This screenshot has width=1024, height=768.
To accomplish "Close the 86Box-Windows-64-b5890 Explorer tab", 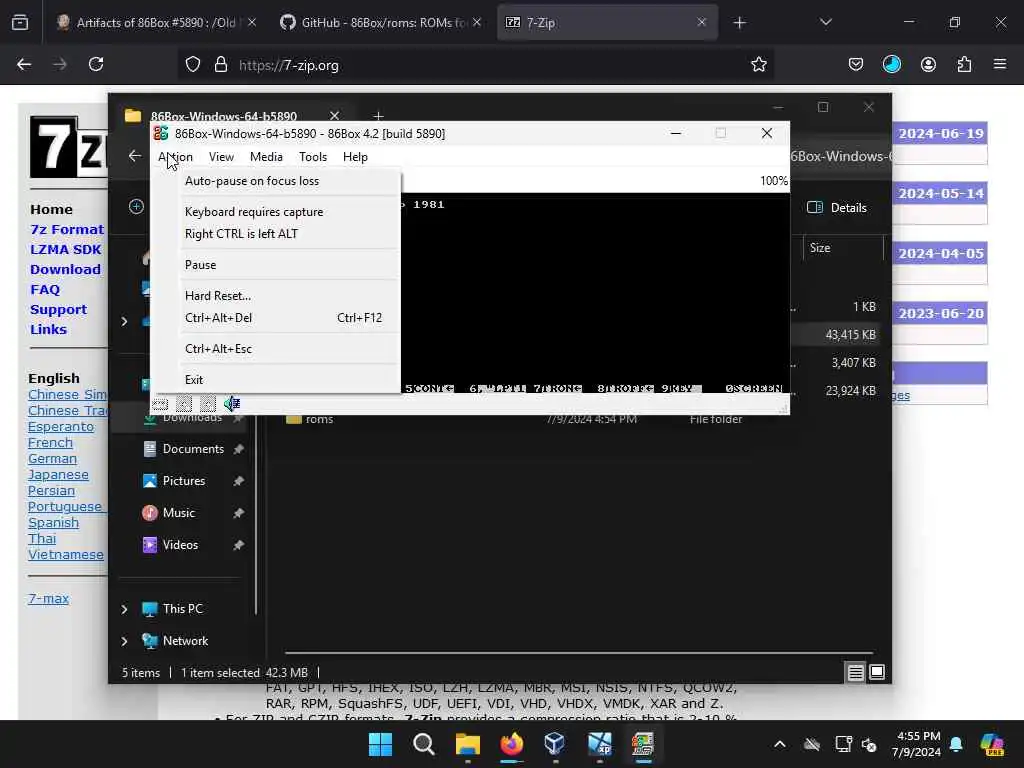I will [334, 116].
